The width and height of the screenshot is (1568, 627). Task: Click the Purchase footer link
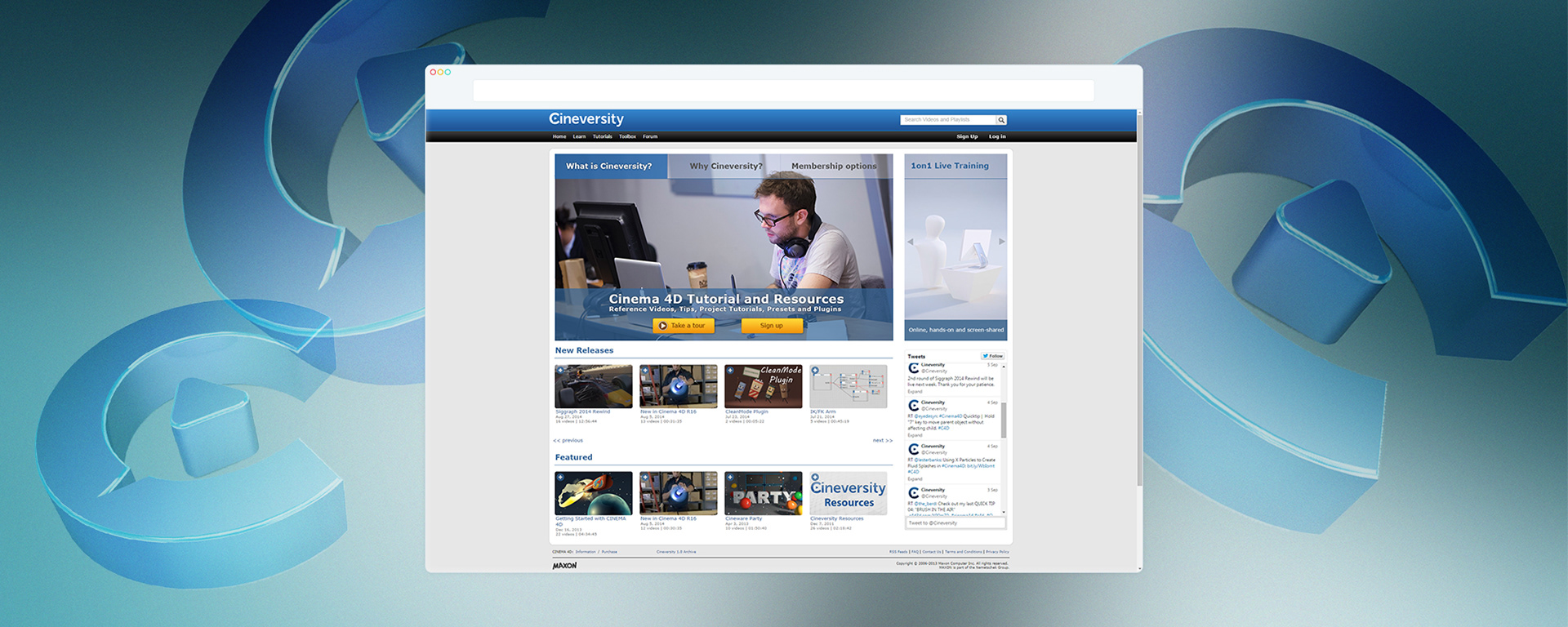(609, 552)
